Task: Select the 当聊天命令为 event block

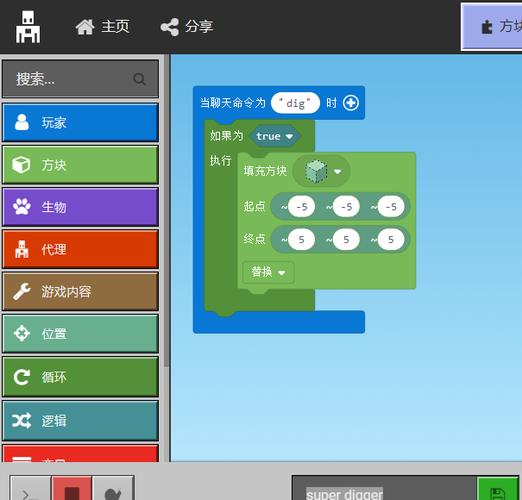Action: 233,103
